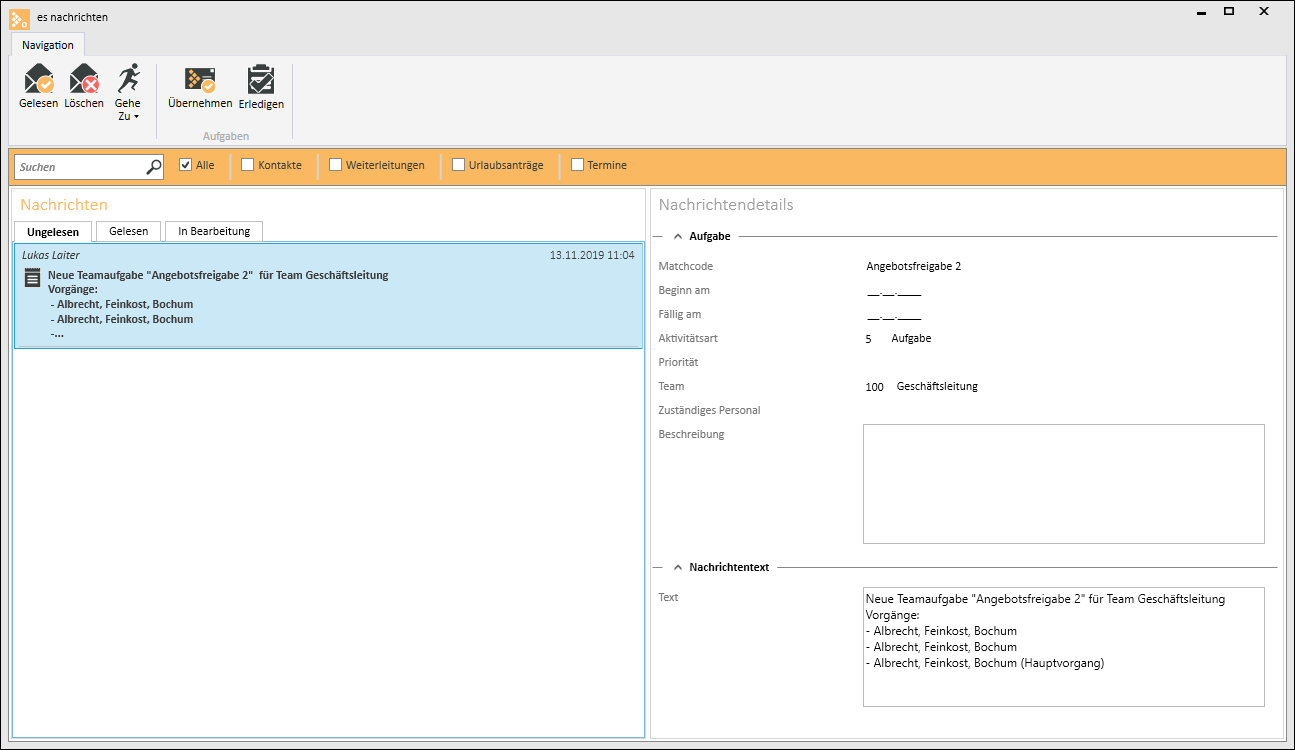Maximize the es nachrichten window

tap(1229, 12)
